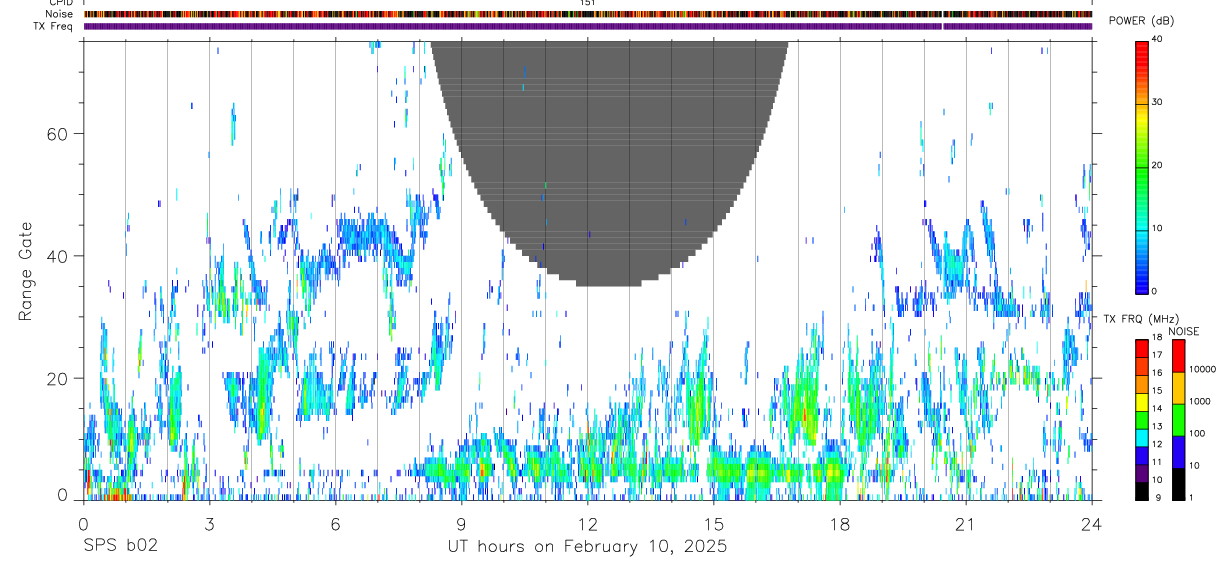Image resolution: width=1228 pixels, height=567 pixels.
Task: Click the 100 label on NOISE scale
Action: pos(1198,433)
